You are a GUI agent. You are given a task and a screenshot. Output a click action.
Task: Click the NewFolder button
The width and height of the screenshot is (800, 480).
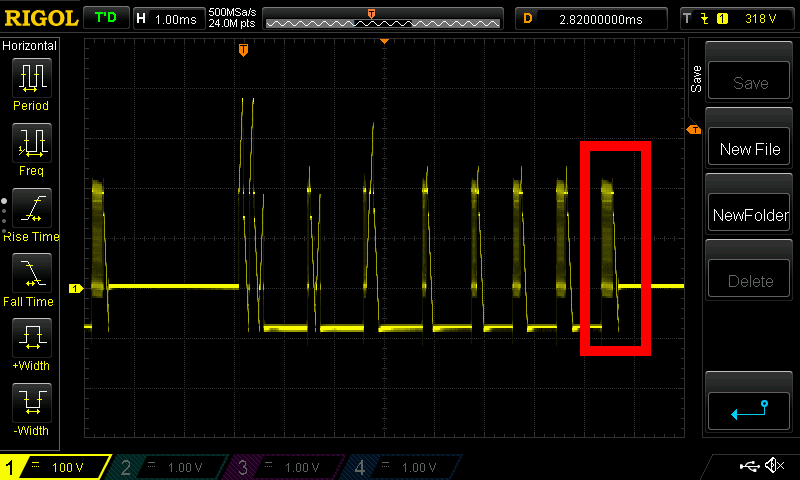pyautogui.click(x=749, y=213)
